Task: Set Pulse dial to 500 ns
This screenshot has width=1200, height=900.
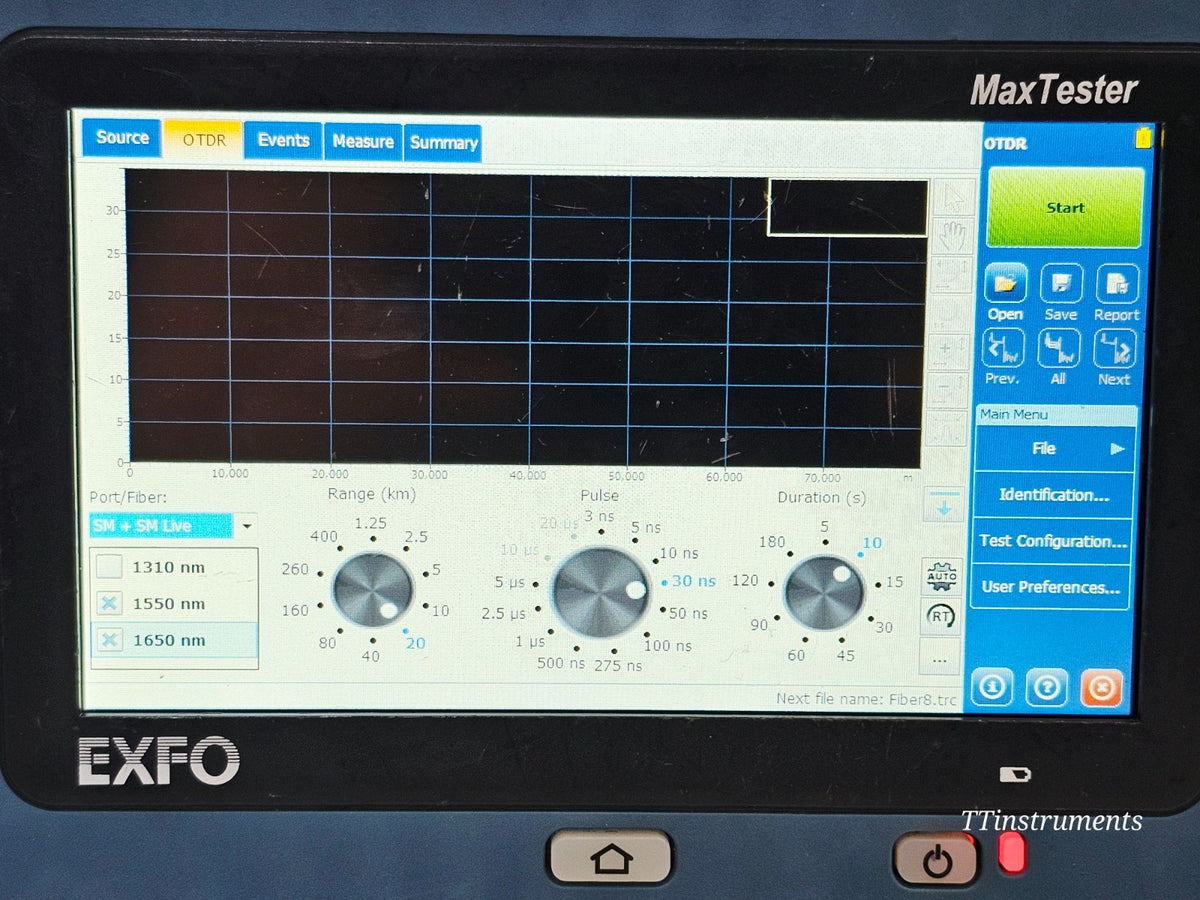Action: 561,663
